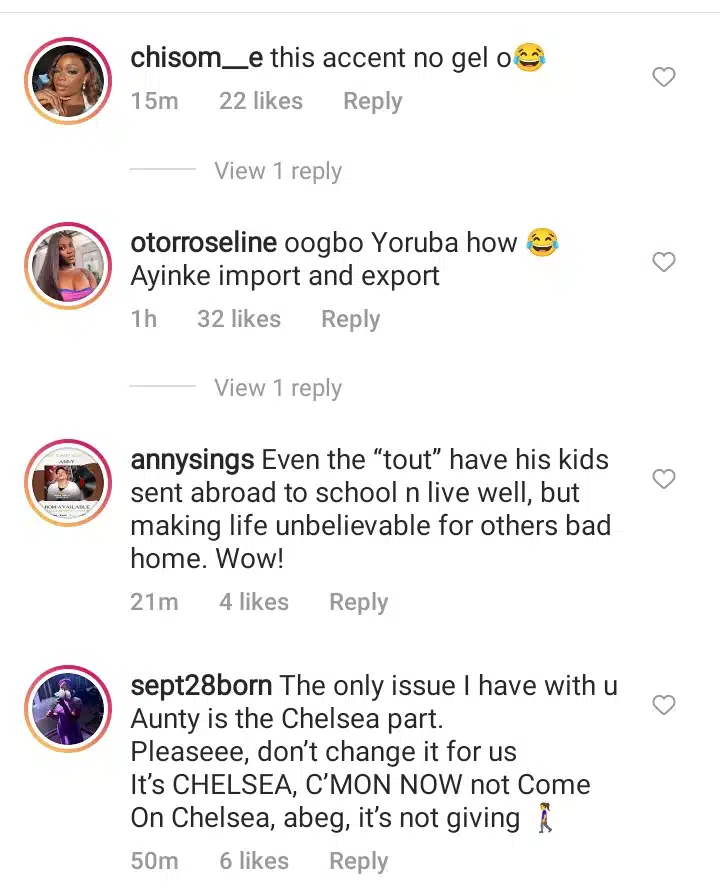The height and width of the screenshot is (888, 720).
Task: Go to the annysings username link
Action: coord(192,461)
